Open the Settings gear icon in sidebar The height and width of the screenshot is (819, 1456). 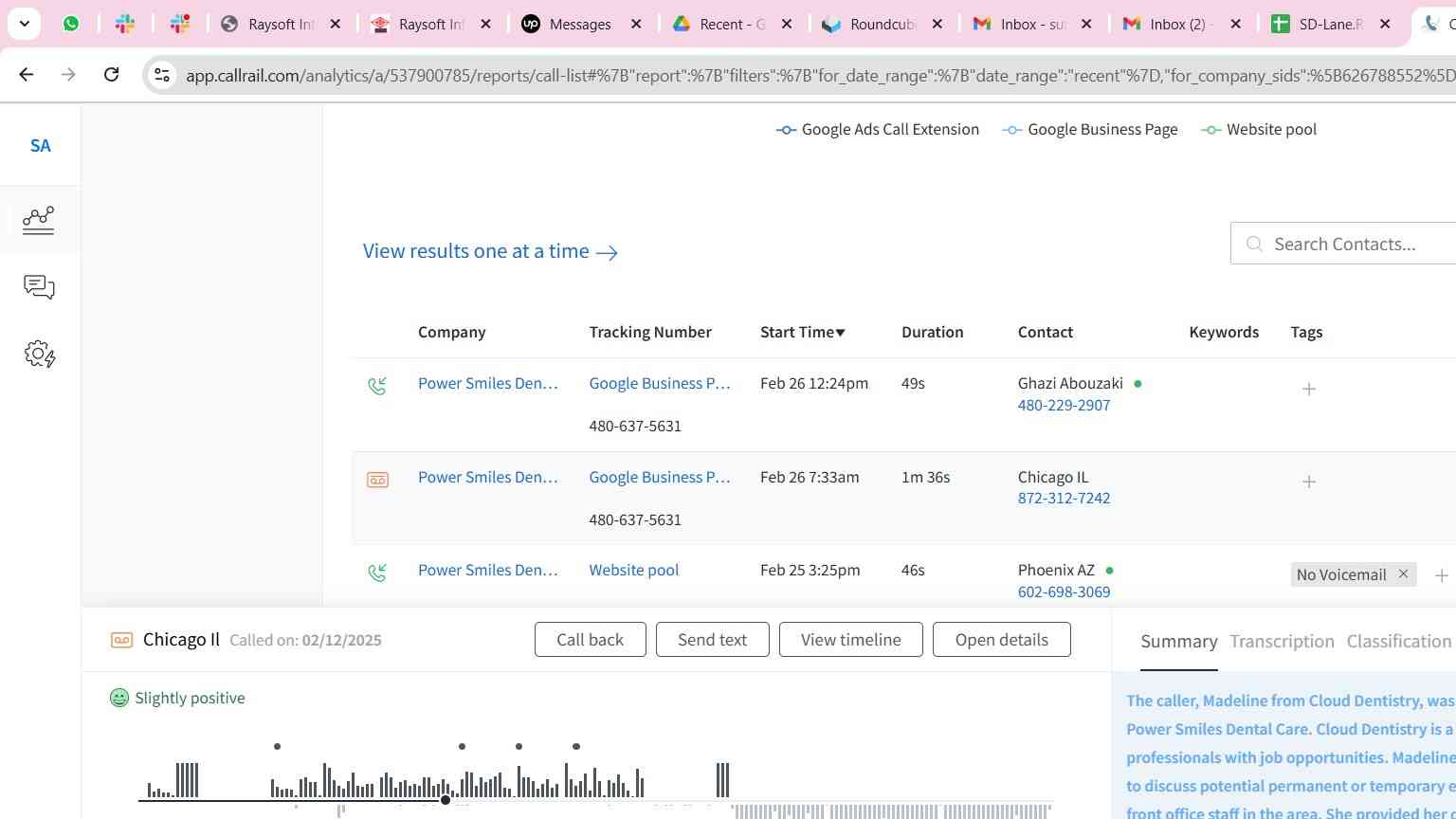pos(39,355)
